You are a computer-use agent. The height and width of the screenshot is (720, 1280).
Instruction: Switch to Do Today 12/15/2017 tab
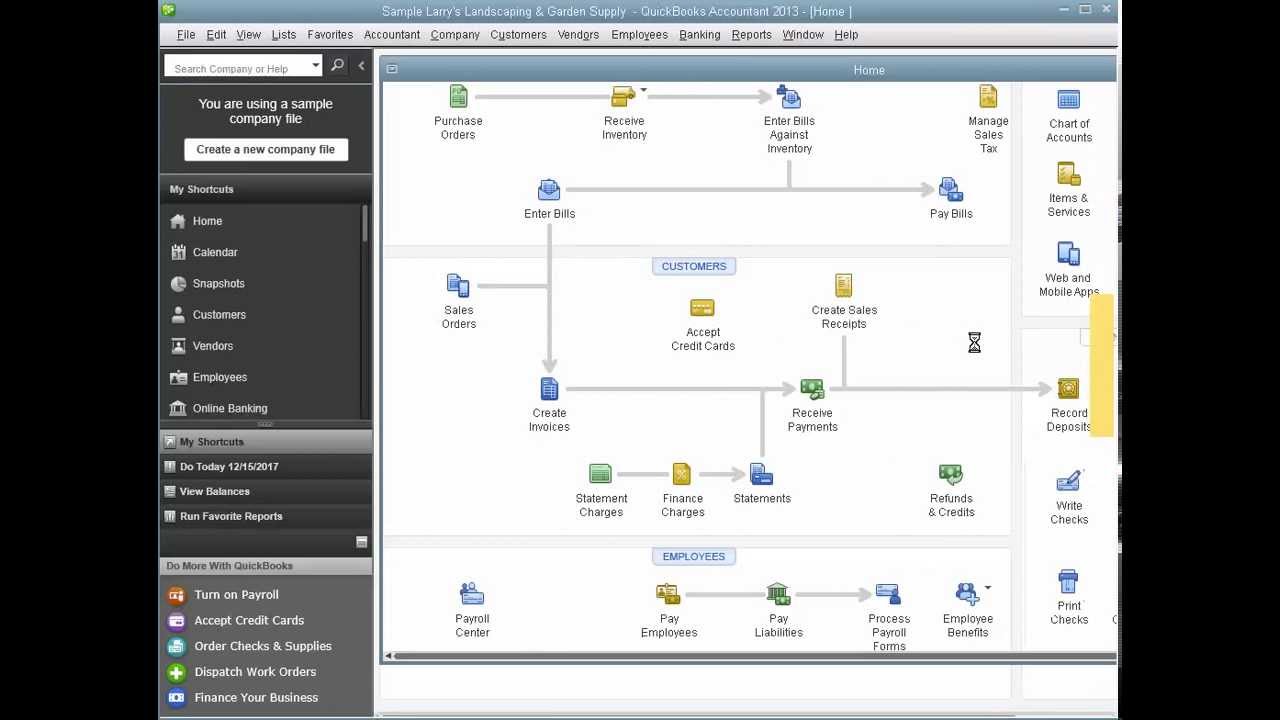pos(265,467)
